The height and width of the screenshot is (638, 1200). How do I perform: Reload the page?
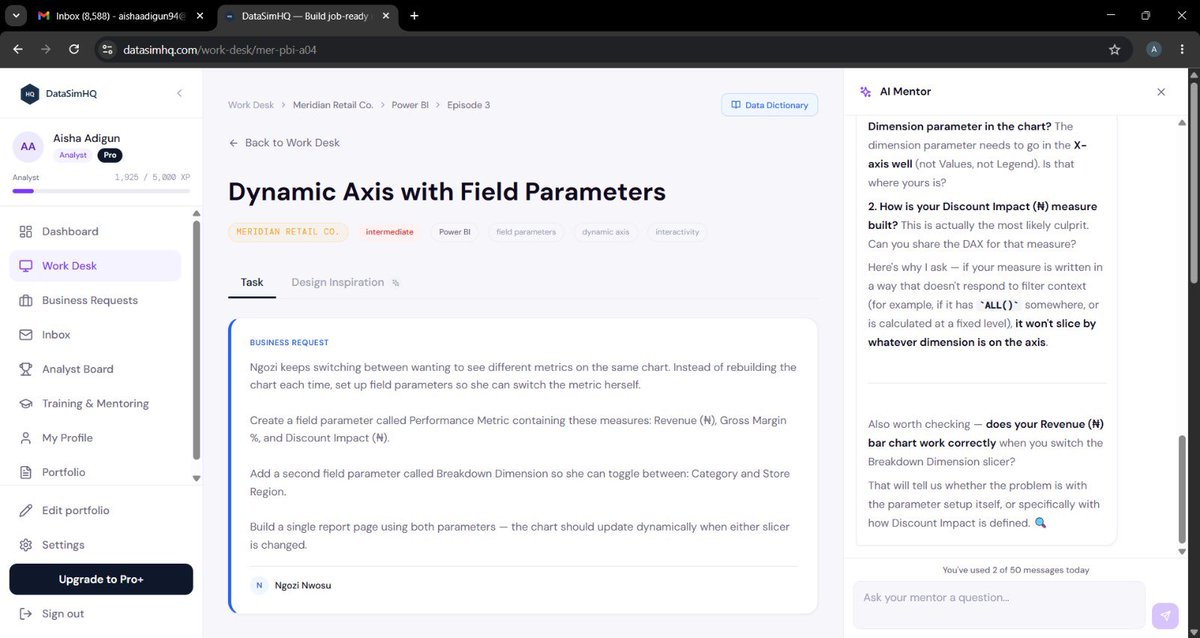(74, 49)
